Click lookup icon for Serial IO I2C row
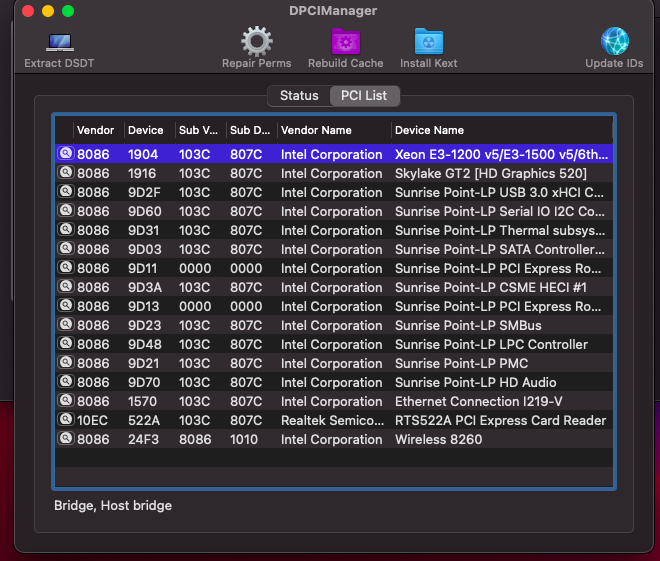 66,210
